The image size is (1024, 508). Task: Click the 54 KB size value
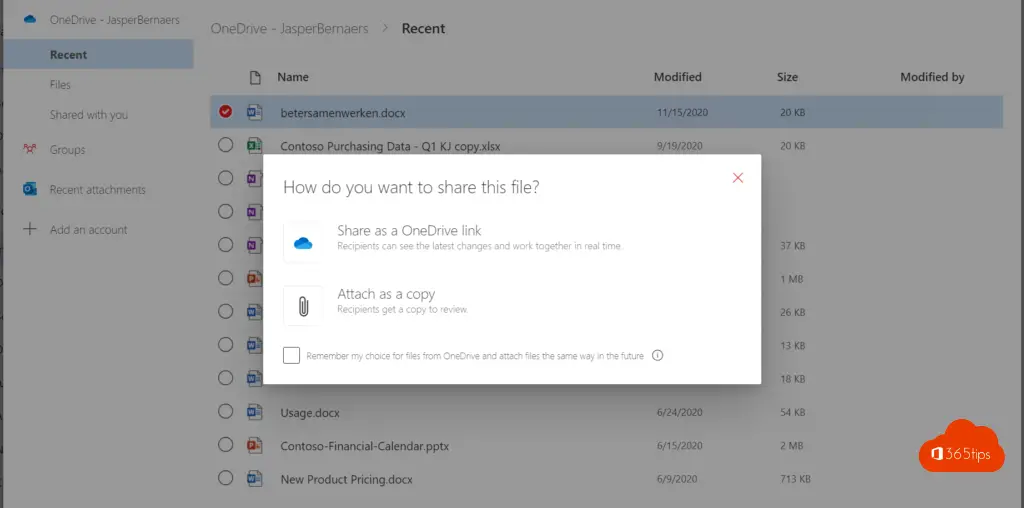pyautogui.click(x=792, y=412)
